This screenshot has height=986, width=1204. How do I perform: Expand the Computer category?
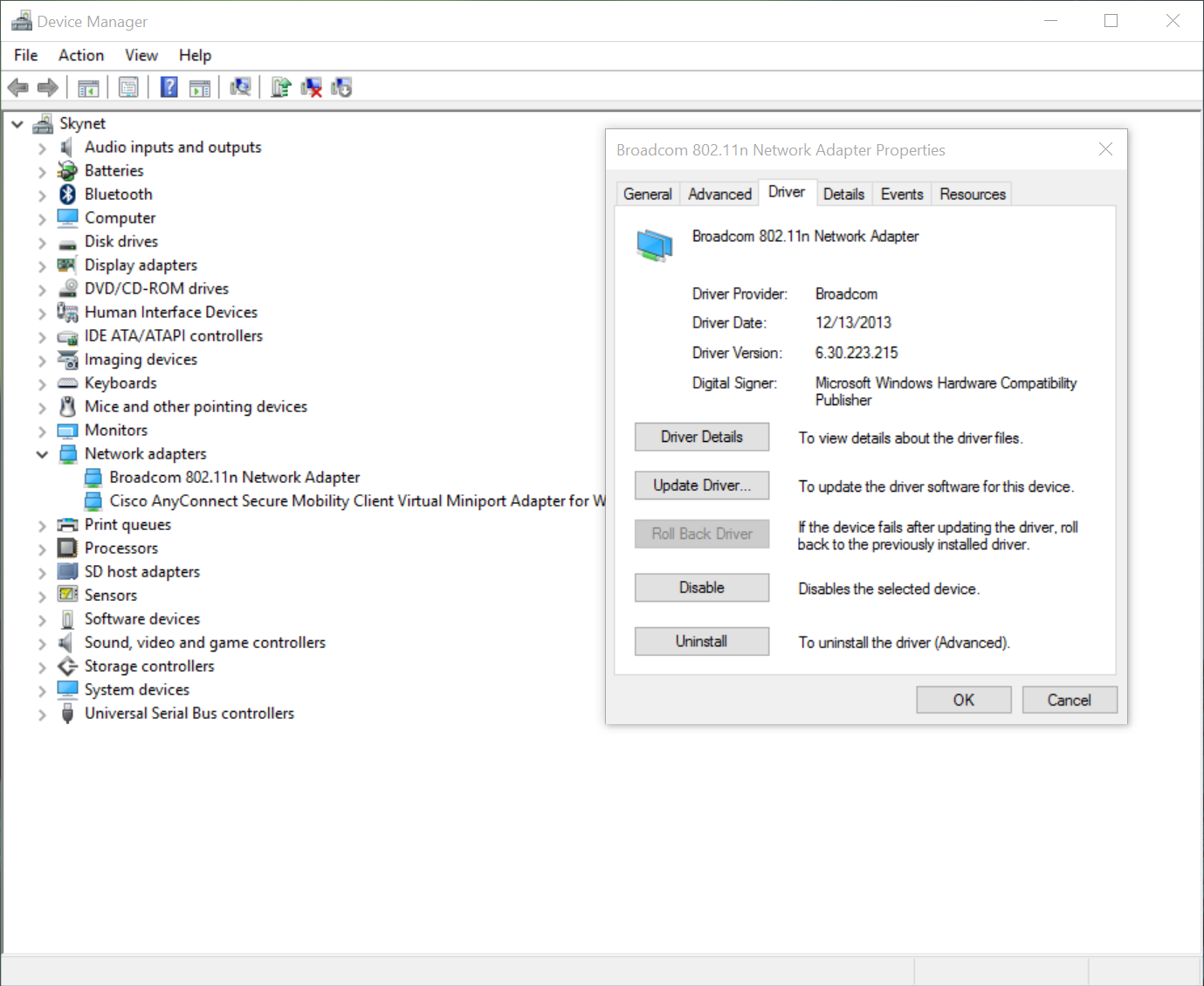(x=42, y=218)
